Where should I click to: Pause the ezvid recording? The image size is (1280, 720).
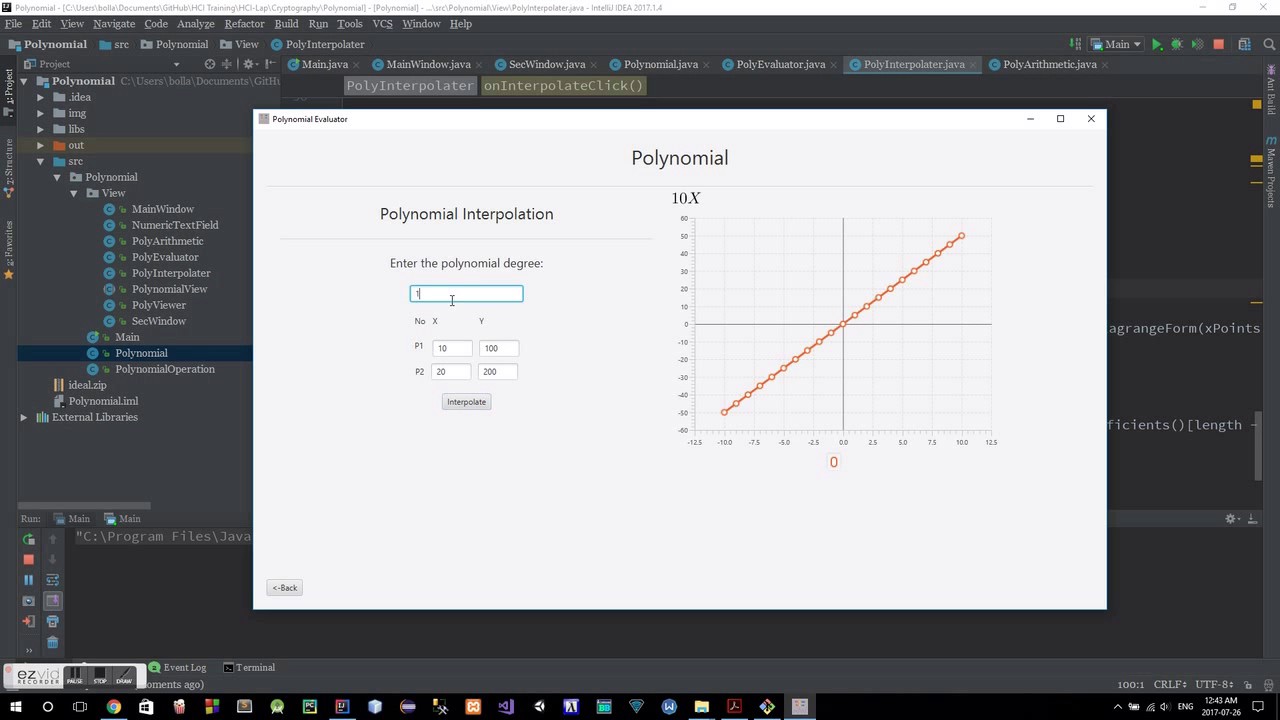pos(74,676)
